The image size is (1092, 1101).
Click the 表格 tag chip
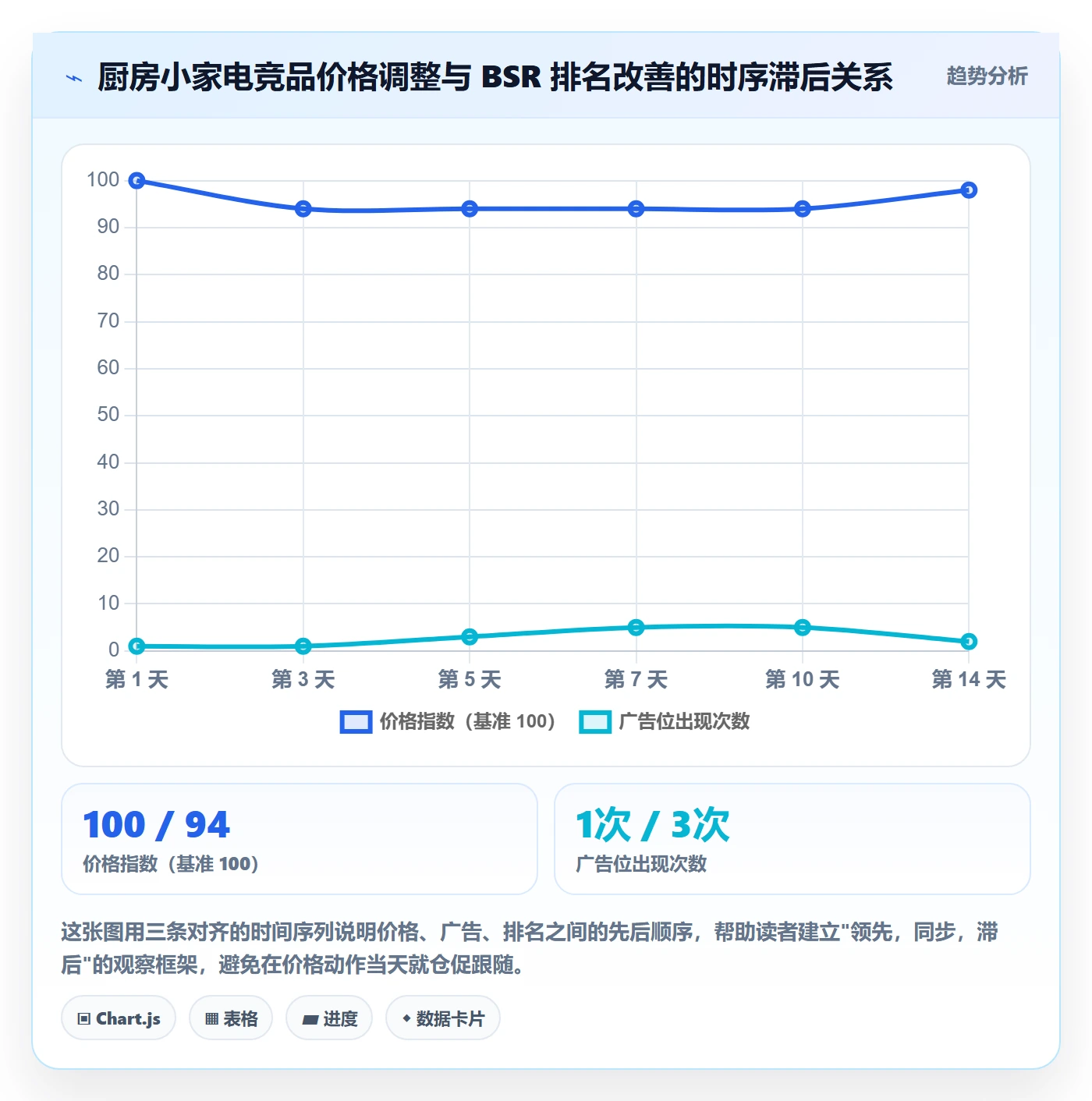coord(231,1018)
